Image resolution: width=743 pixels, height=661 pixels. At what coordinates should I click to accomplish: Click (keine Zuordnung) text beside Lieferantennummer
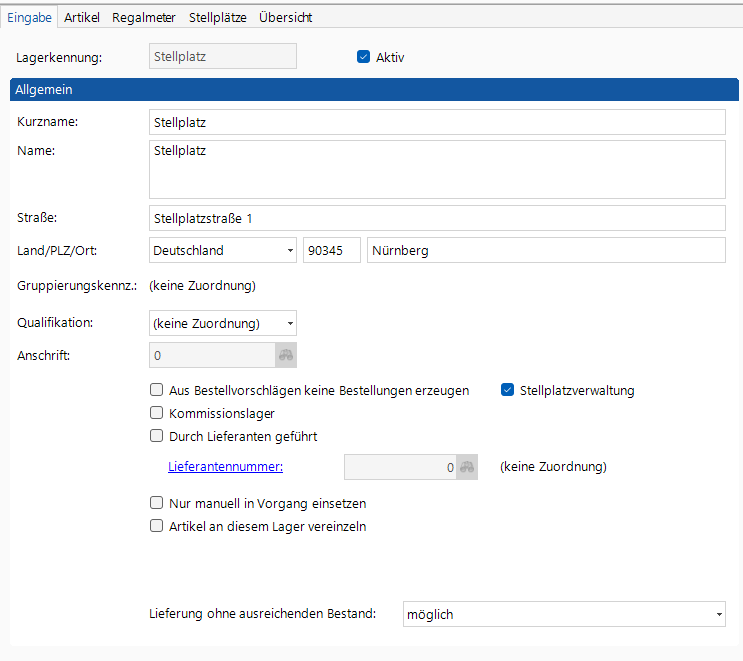[553, 467]
